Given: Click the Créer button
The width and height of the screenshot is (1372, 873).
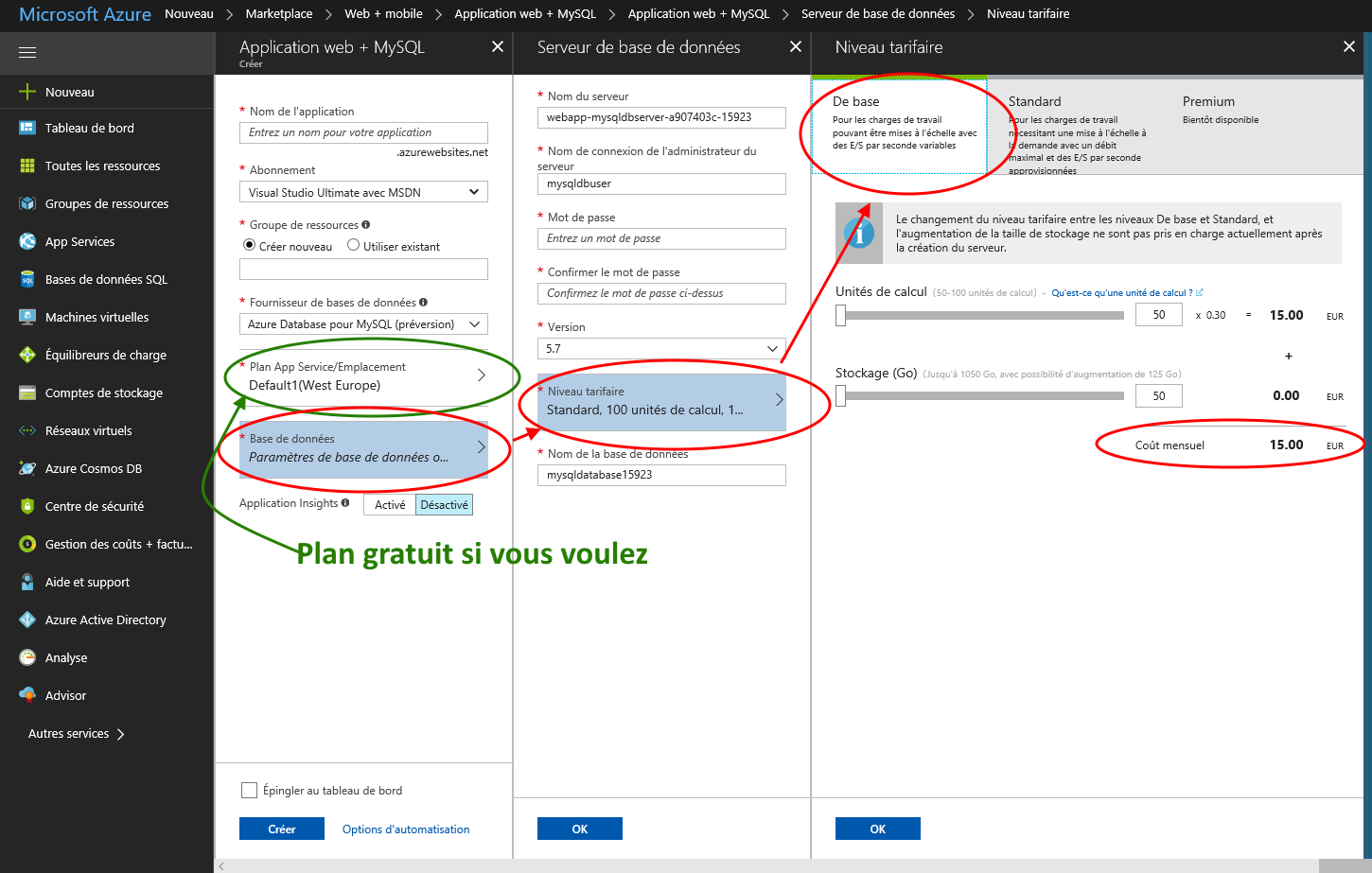Looking at the screenshot, I should [282, 829].
